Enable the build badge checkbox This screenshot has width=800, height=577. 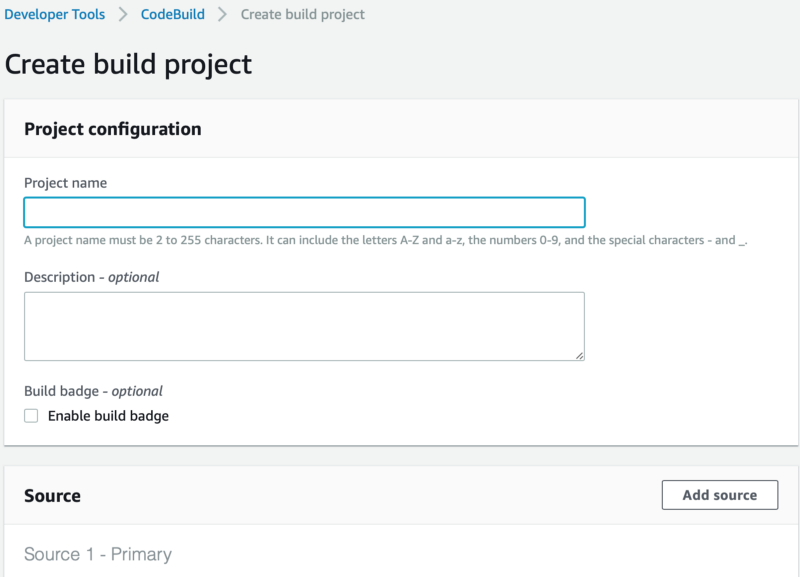tap(31, 416)
